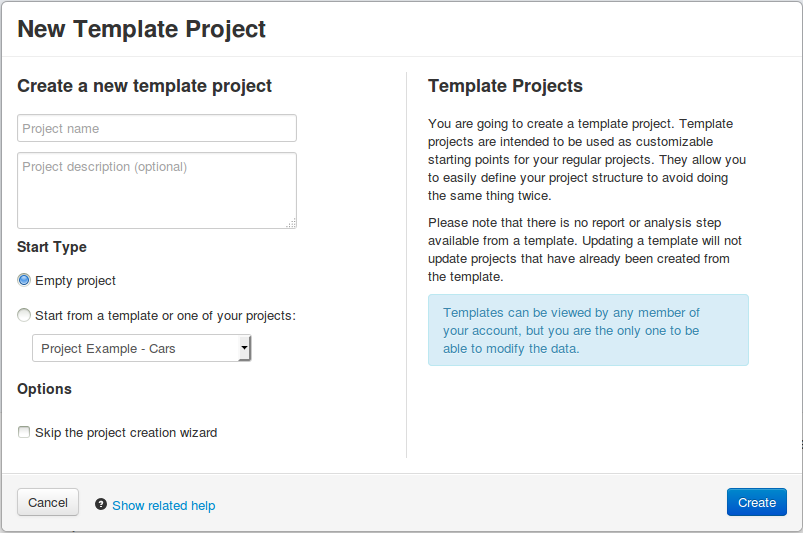Click inside the Project description text area
This screenshot has width=803, height=533.
[x=157, y=190]
